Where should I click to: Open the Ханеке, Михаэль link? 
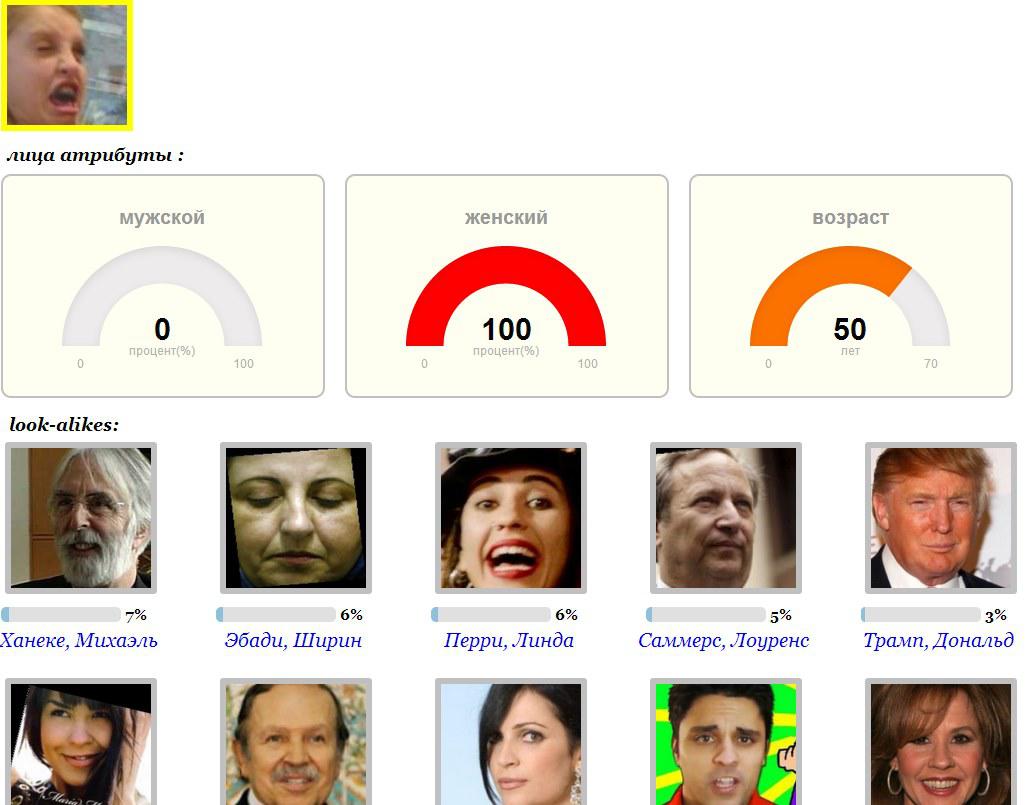pyautogui.click(x=78, y=640)
